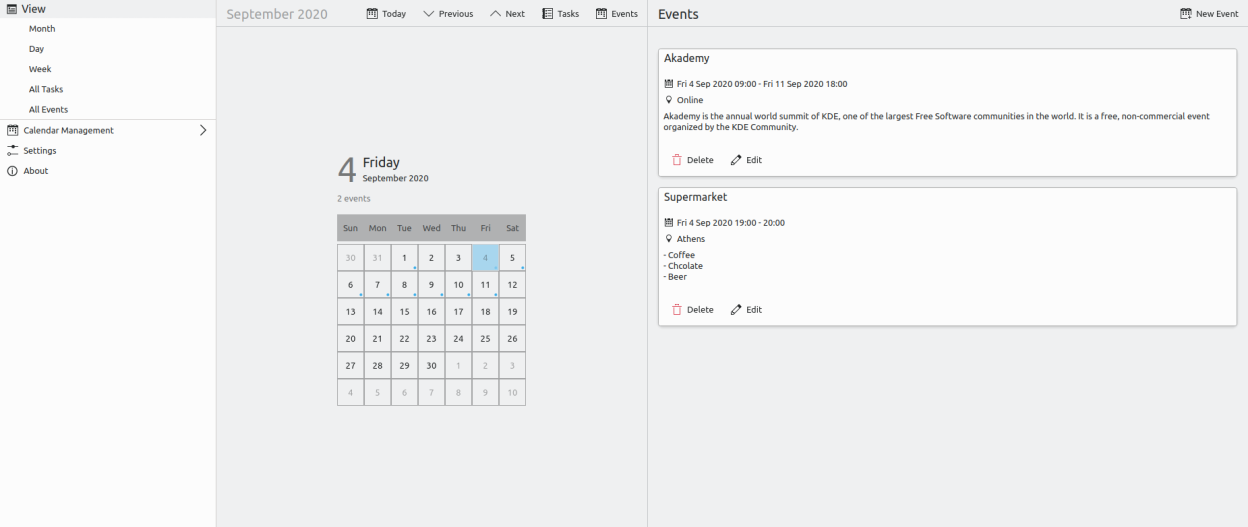Image resolution: width=1248 pixels, height=527 pixels.
Task: Click the pencil icon to edit Akademy event
Action: point(736,160)
